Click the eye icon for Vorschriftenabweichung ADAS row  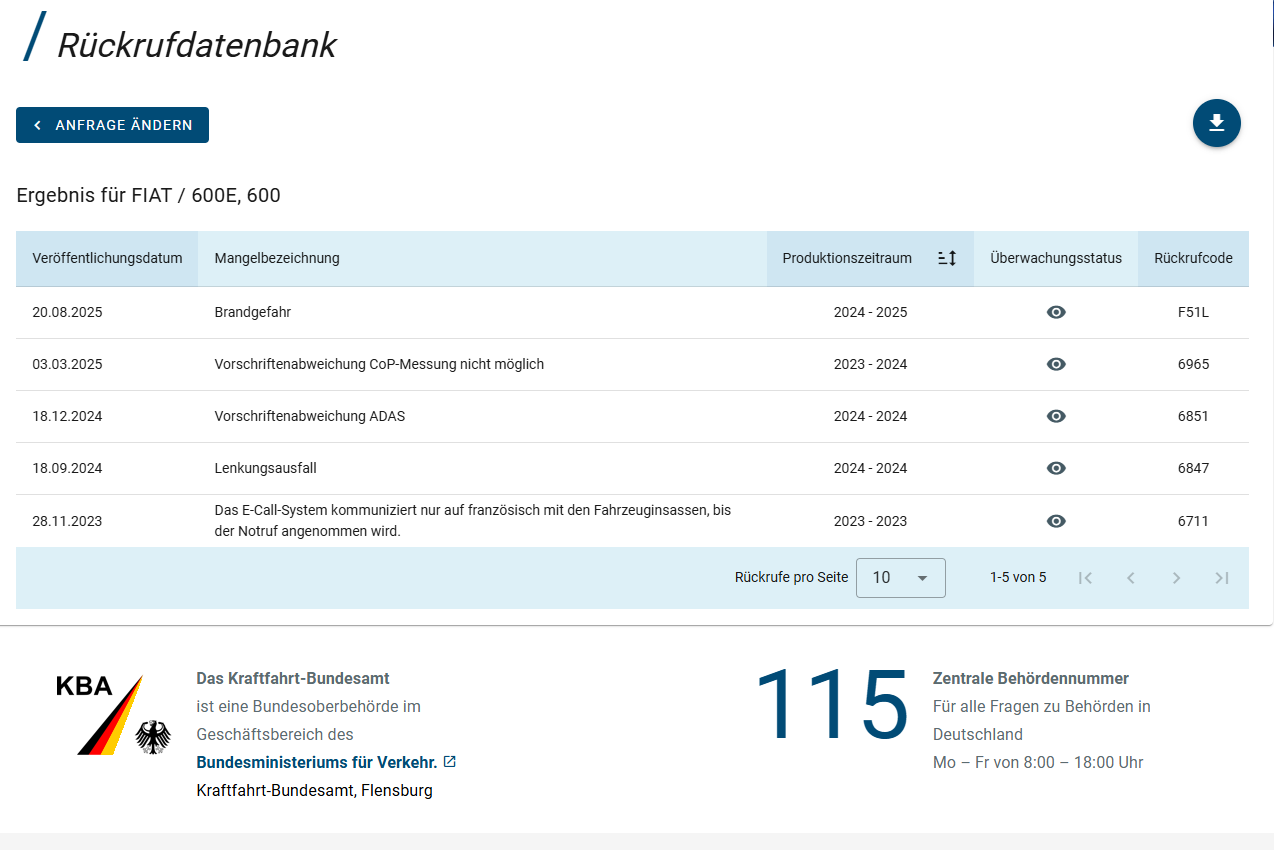(x=1056, y=416)
